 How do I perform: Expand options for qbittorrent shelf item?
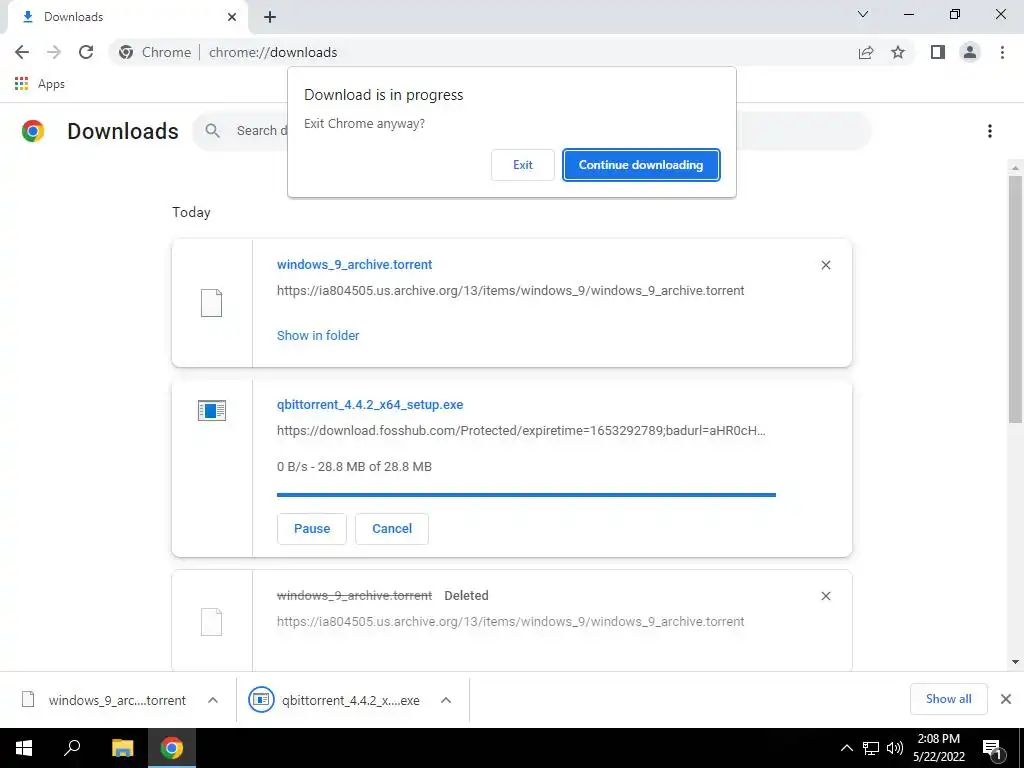coord(446,700)
